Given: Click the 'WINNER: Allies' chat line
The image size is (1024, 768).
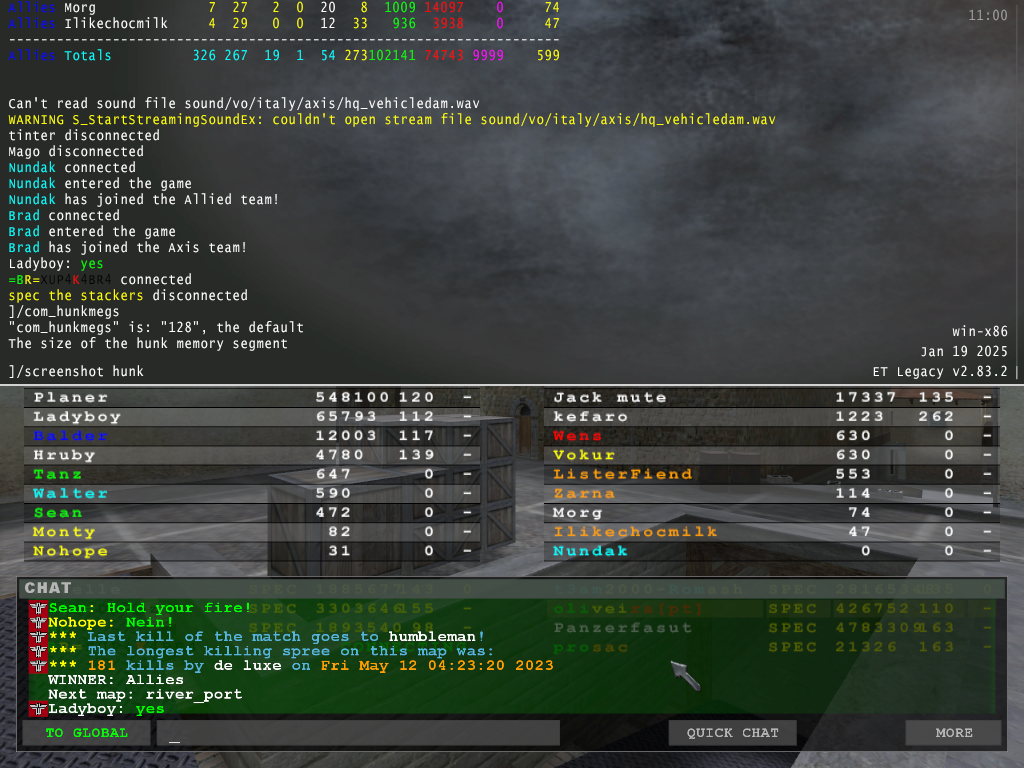Looking at the screenshot, I should pos(116,680).
